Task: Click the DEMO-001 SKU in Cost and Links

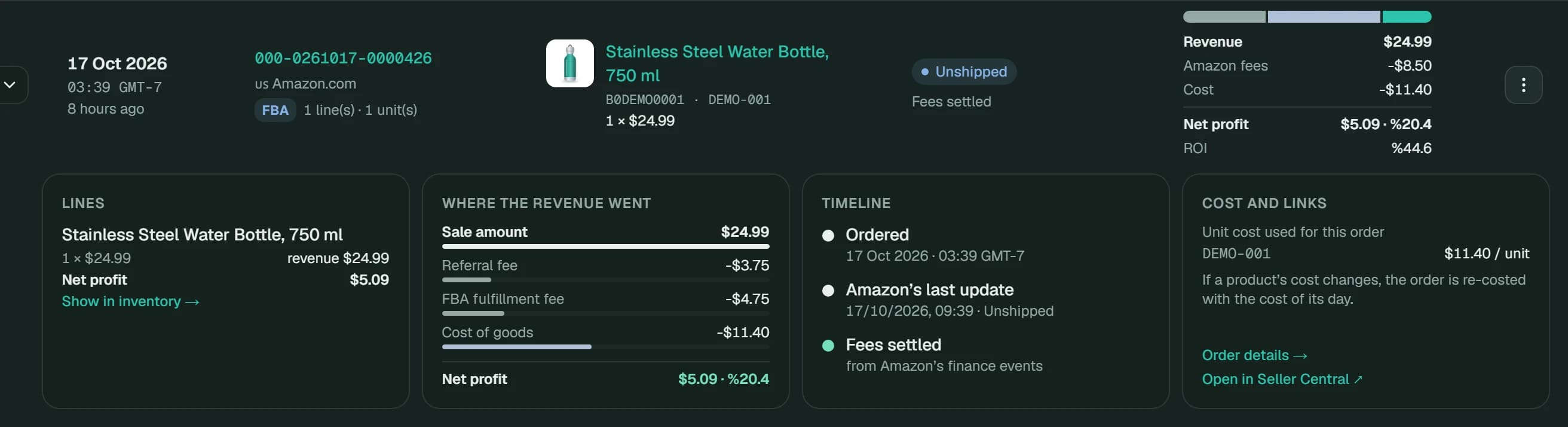Action: pos(1236,254)
